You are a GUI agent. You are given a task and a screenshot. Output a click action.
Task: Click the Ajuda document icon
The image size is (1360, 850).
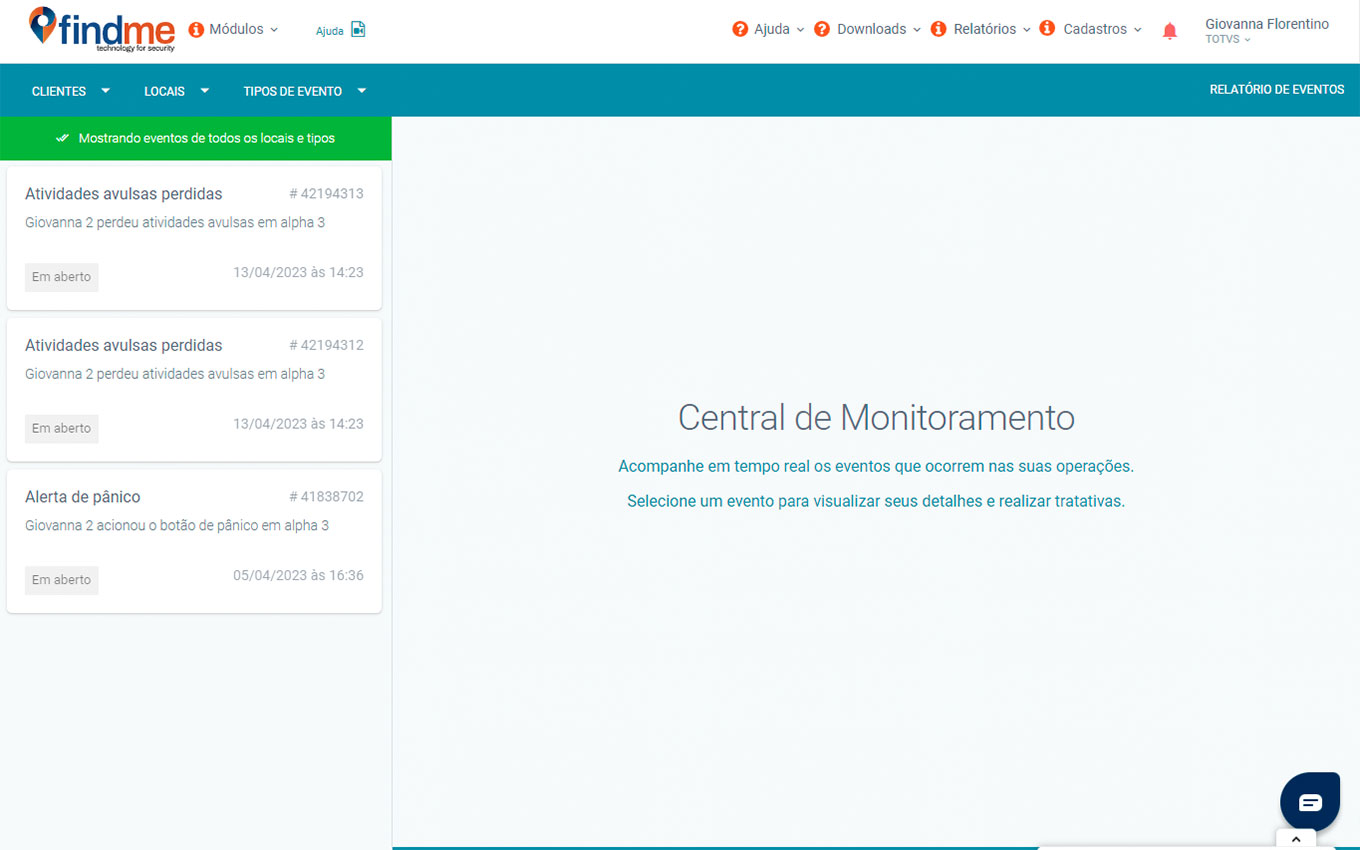tap(358, 30)
